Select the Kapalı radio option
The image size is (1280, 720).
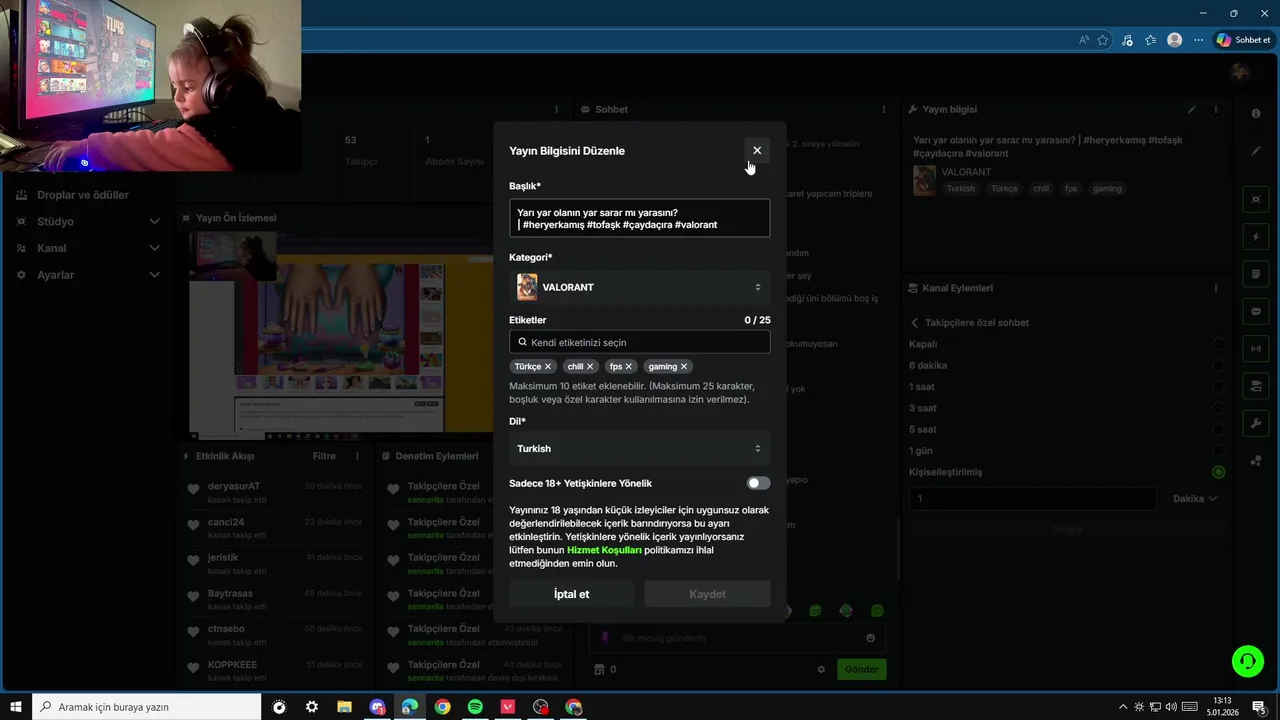pos(1218,344)
